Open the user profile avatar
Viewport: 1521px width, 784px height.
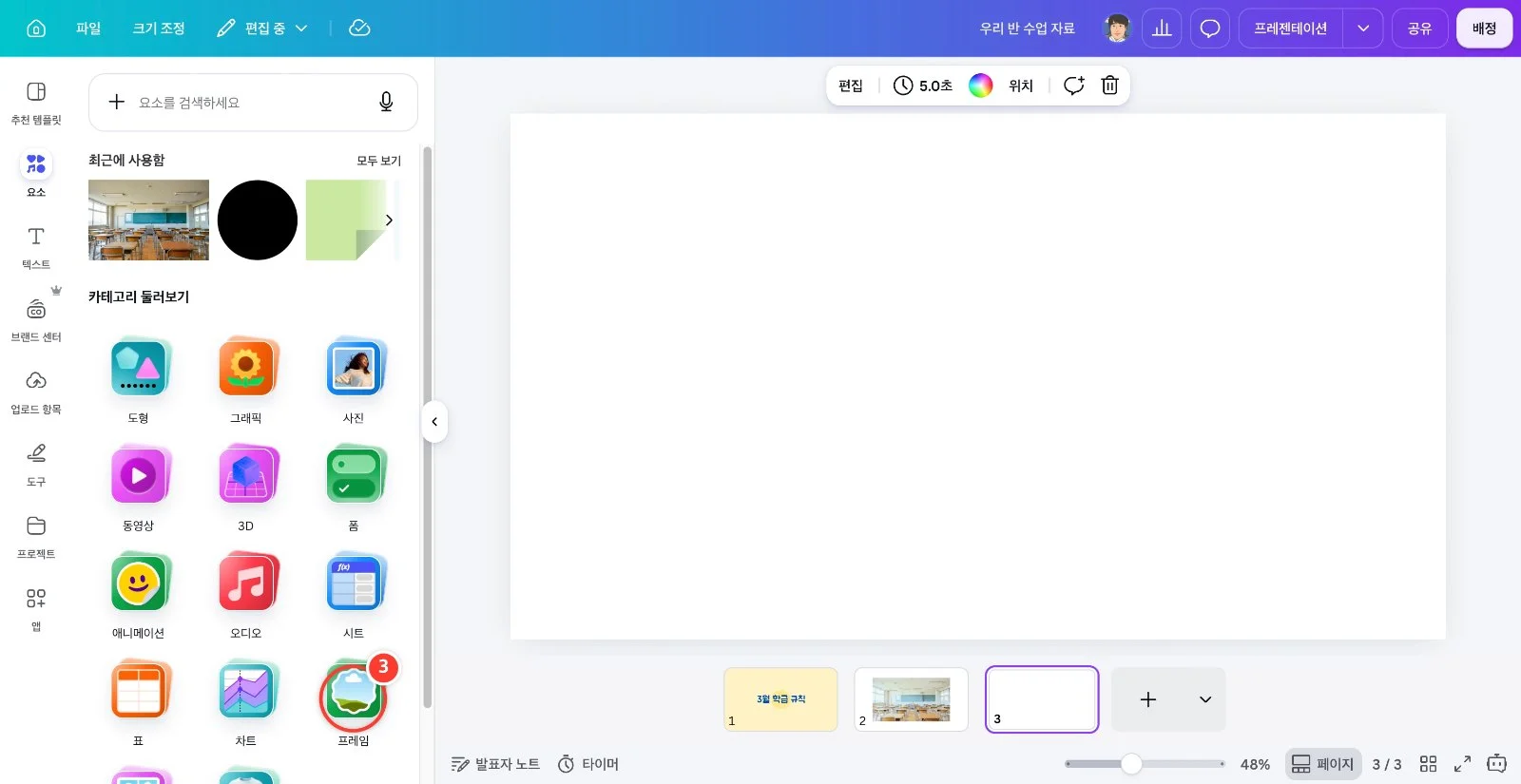point(1118,29)
